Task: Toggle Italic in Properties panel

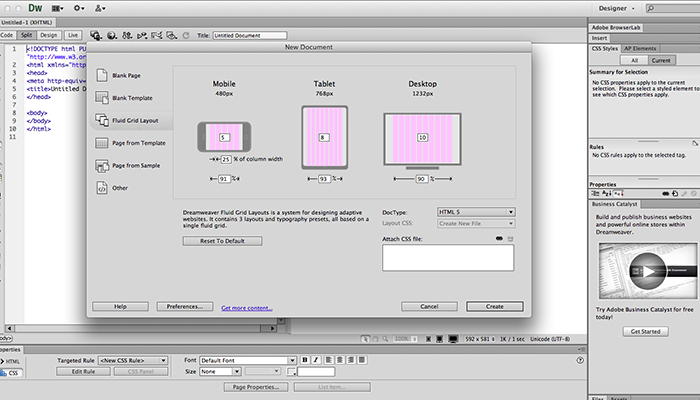Action: (316, 360)
